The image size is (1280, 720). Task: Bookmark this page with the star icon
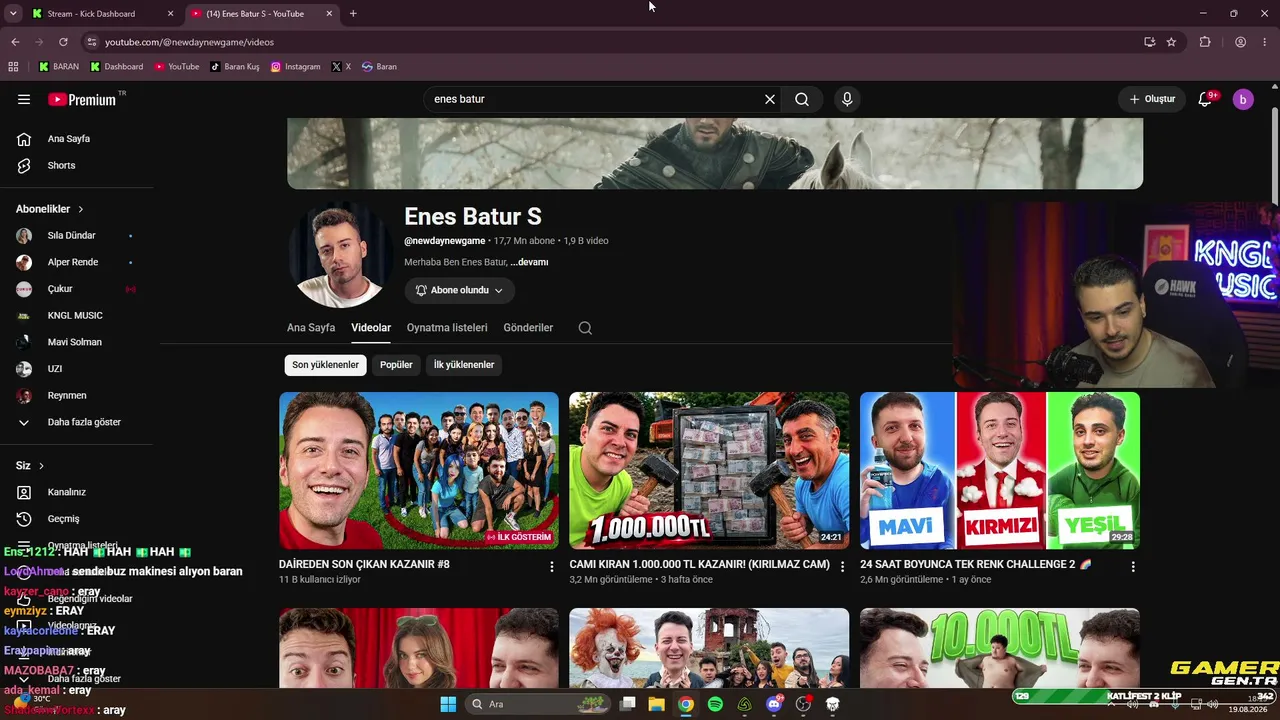click(1171, 42)
